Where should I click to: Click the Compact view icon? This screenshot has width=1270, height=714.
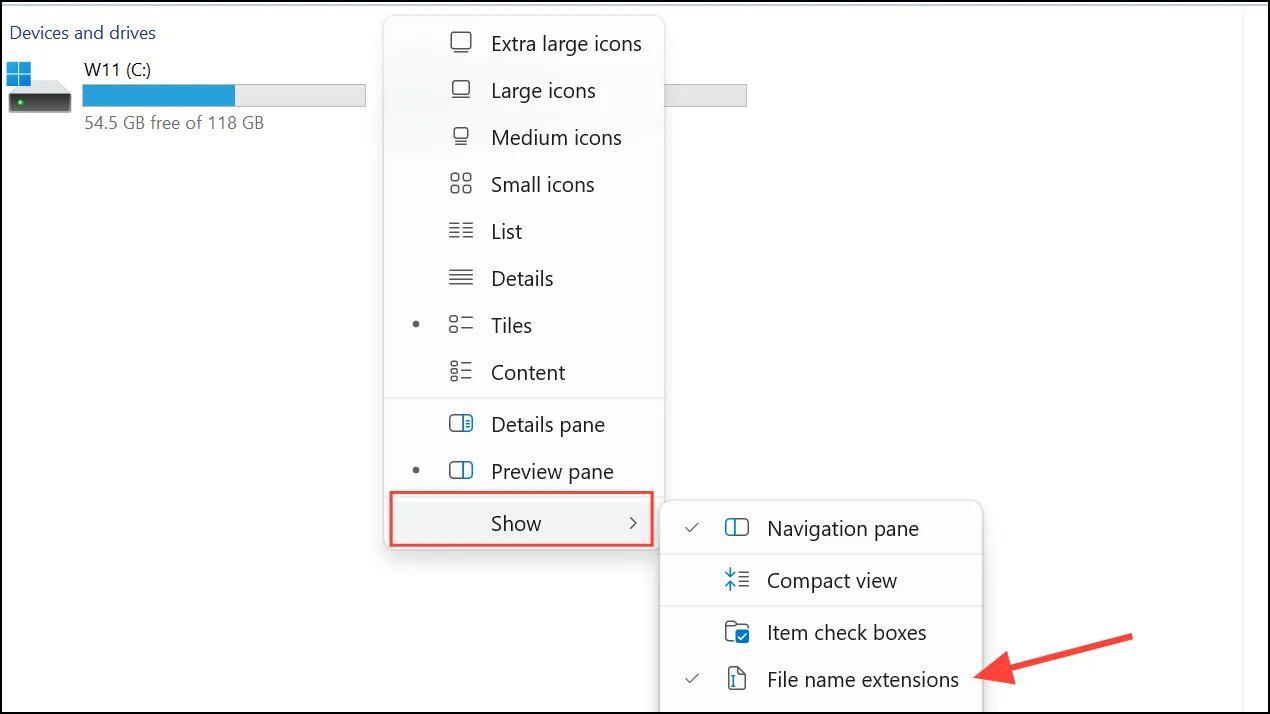coord(737,580)
